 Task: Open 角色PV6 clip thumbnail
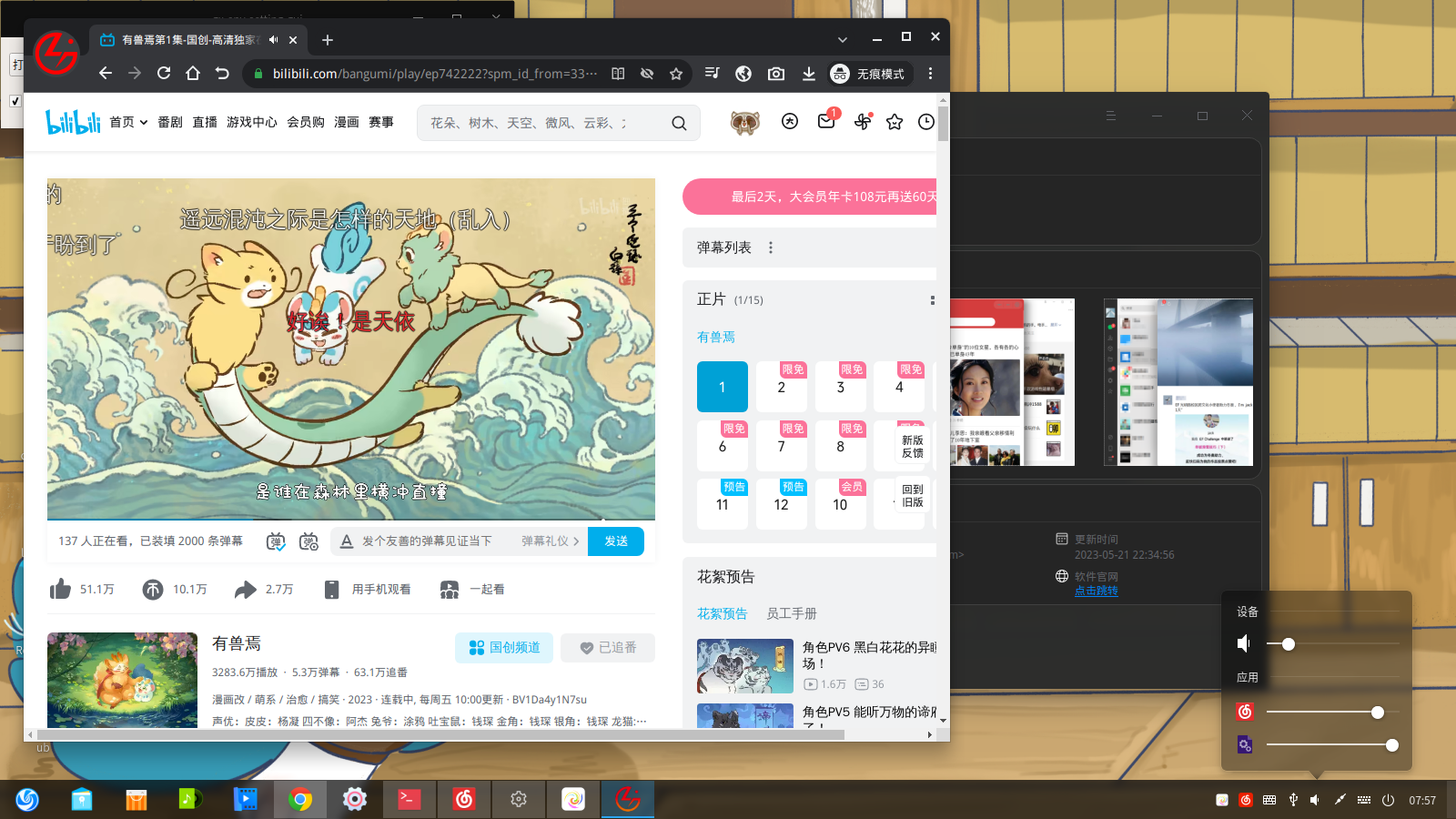745,666
